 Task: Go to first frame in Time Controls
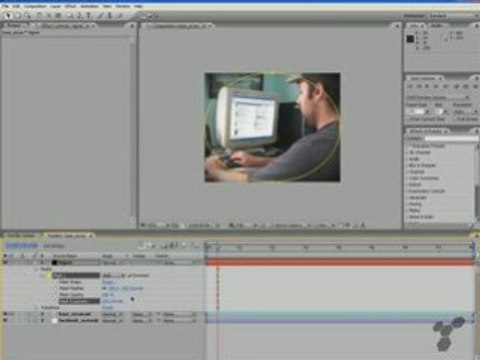click(410, 86)
